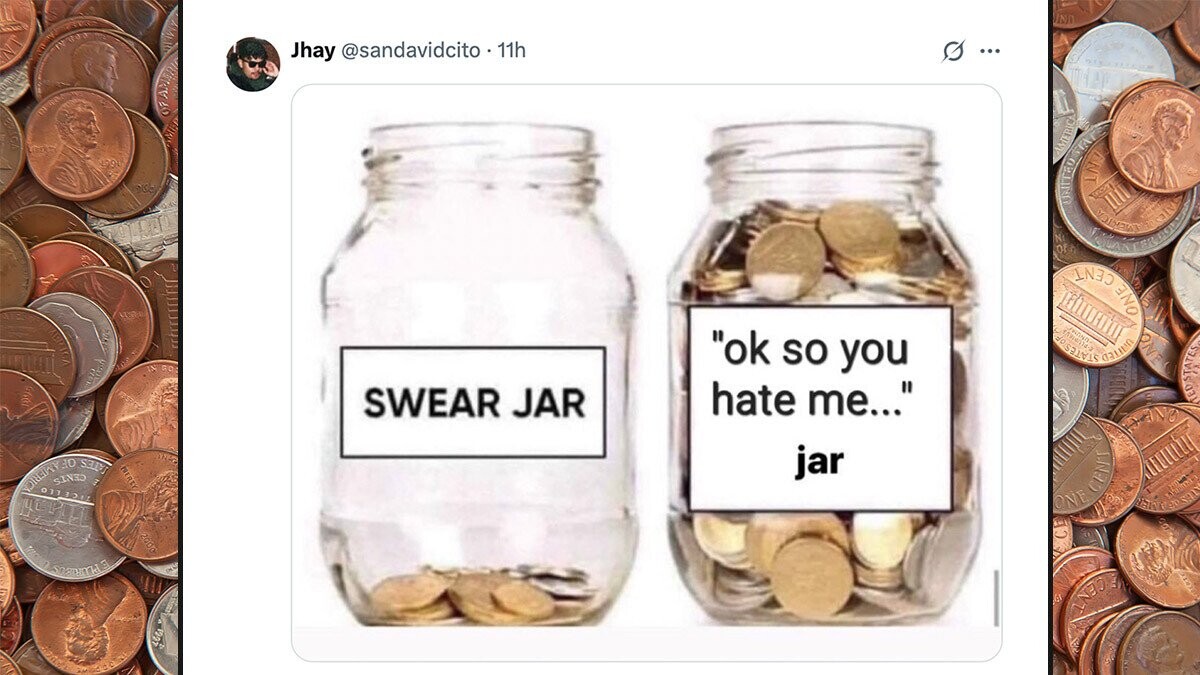This screenshot has width=1200, height=675.
Task: Open the @sandavidcito handle link
Action: click(x=411, y=50)
